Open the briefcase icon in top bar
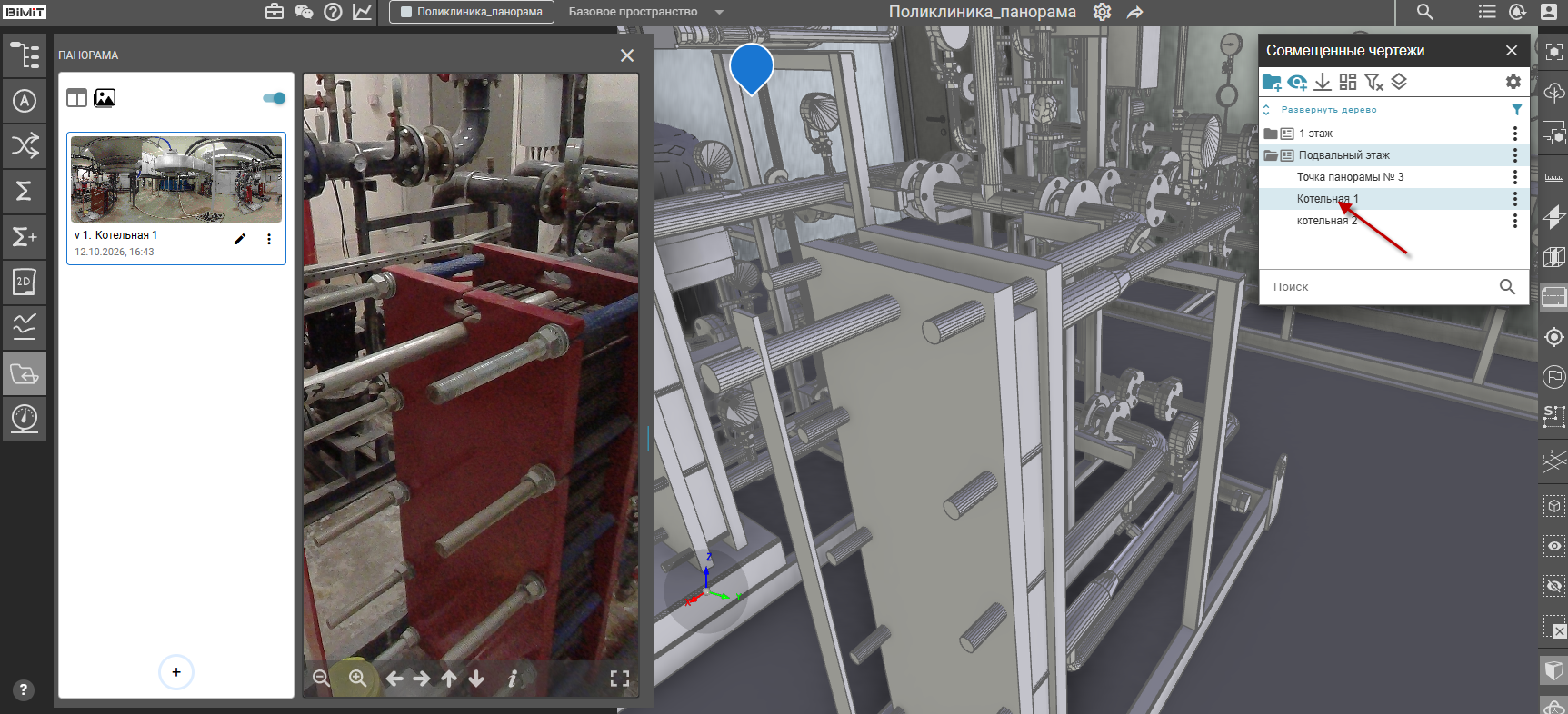 (275, 12)
